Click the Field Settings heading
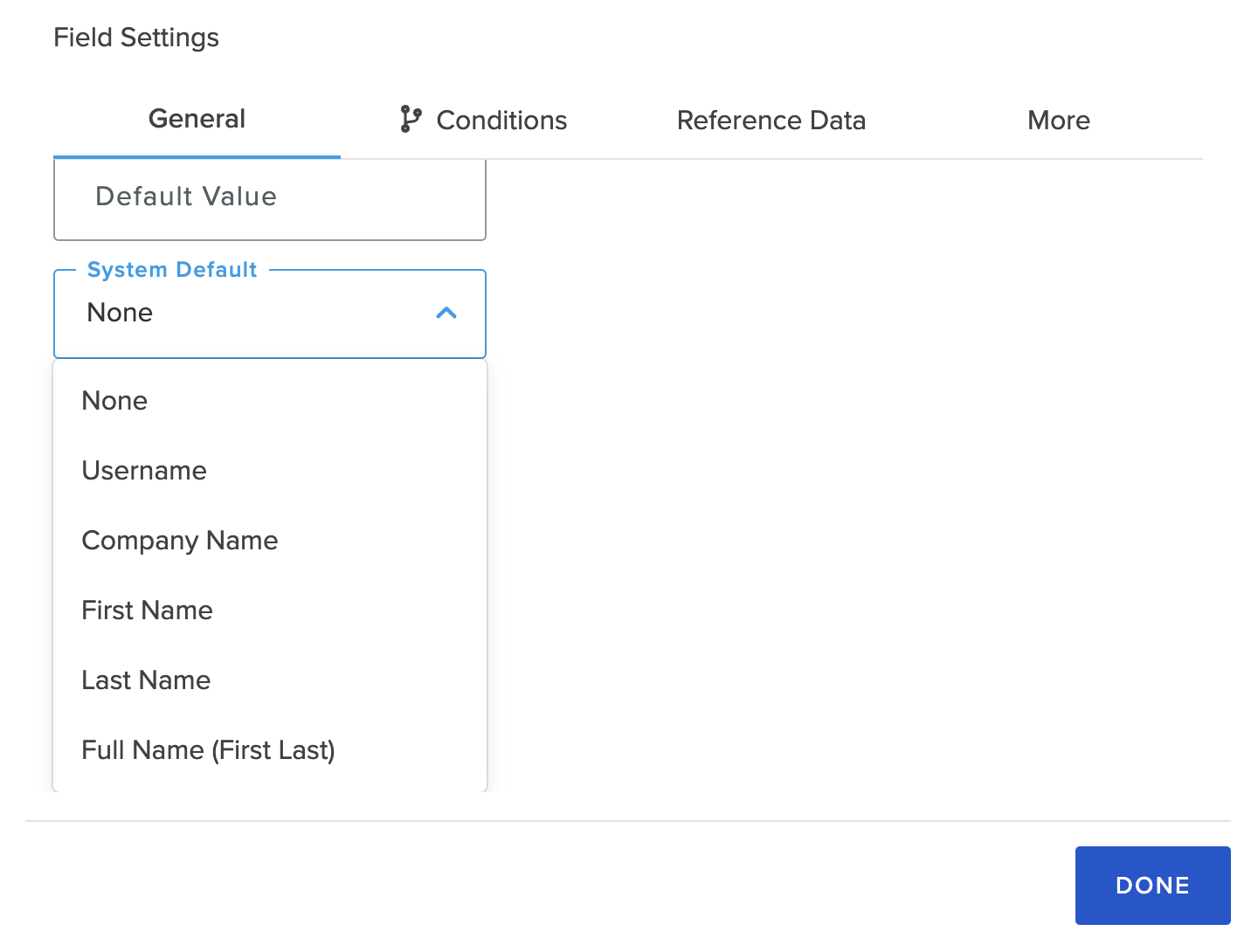Screen dimensions: 1258x952 [x=135, y=37]
